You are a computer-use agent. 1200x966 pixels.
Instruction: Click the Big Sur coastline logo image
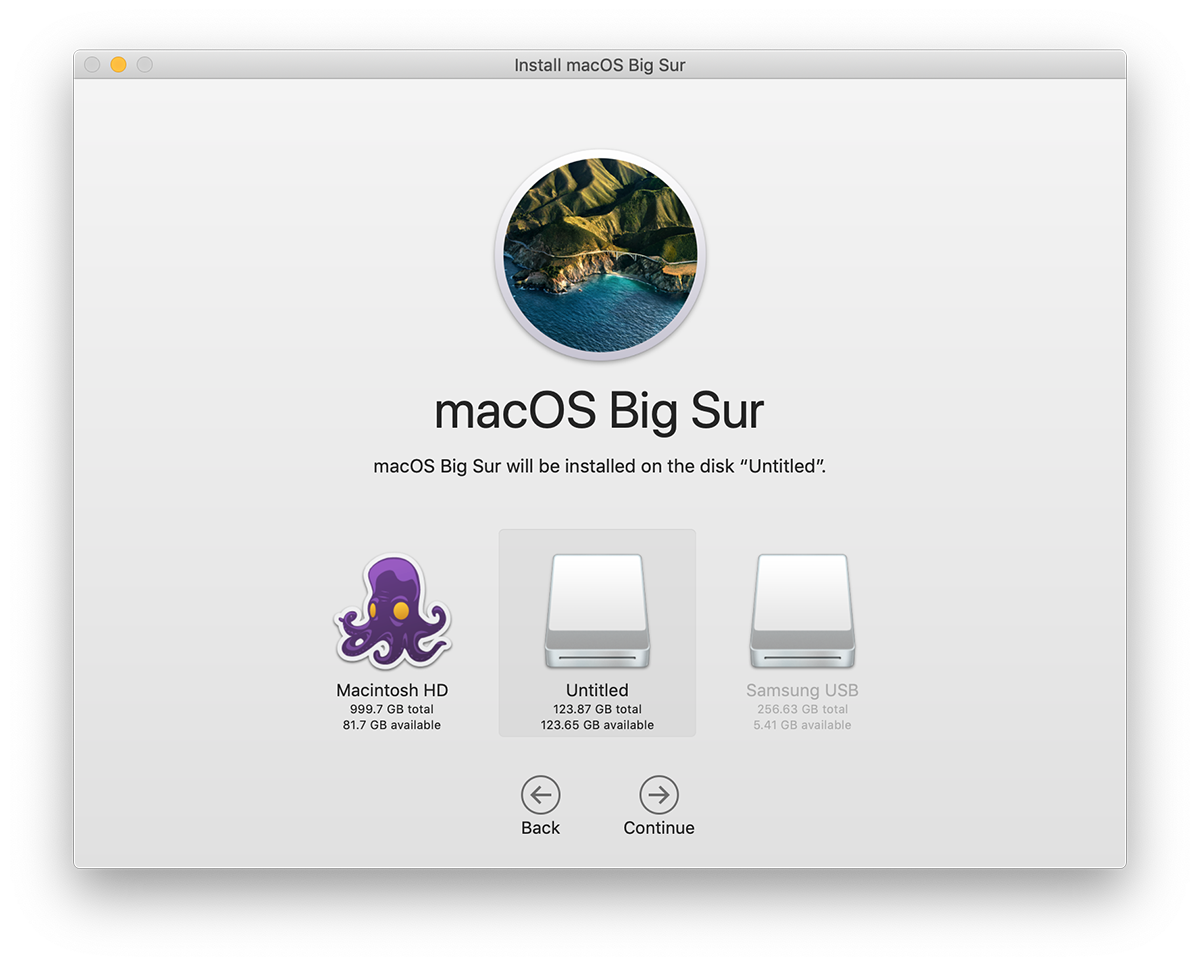[600, 253]
